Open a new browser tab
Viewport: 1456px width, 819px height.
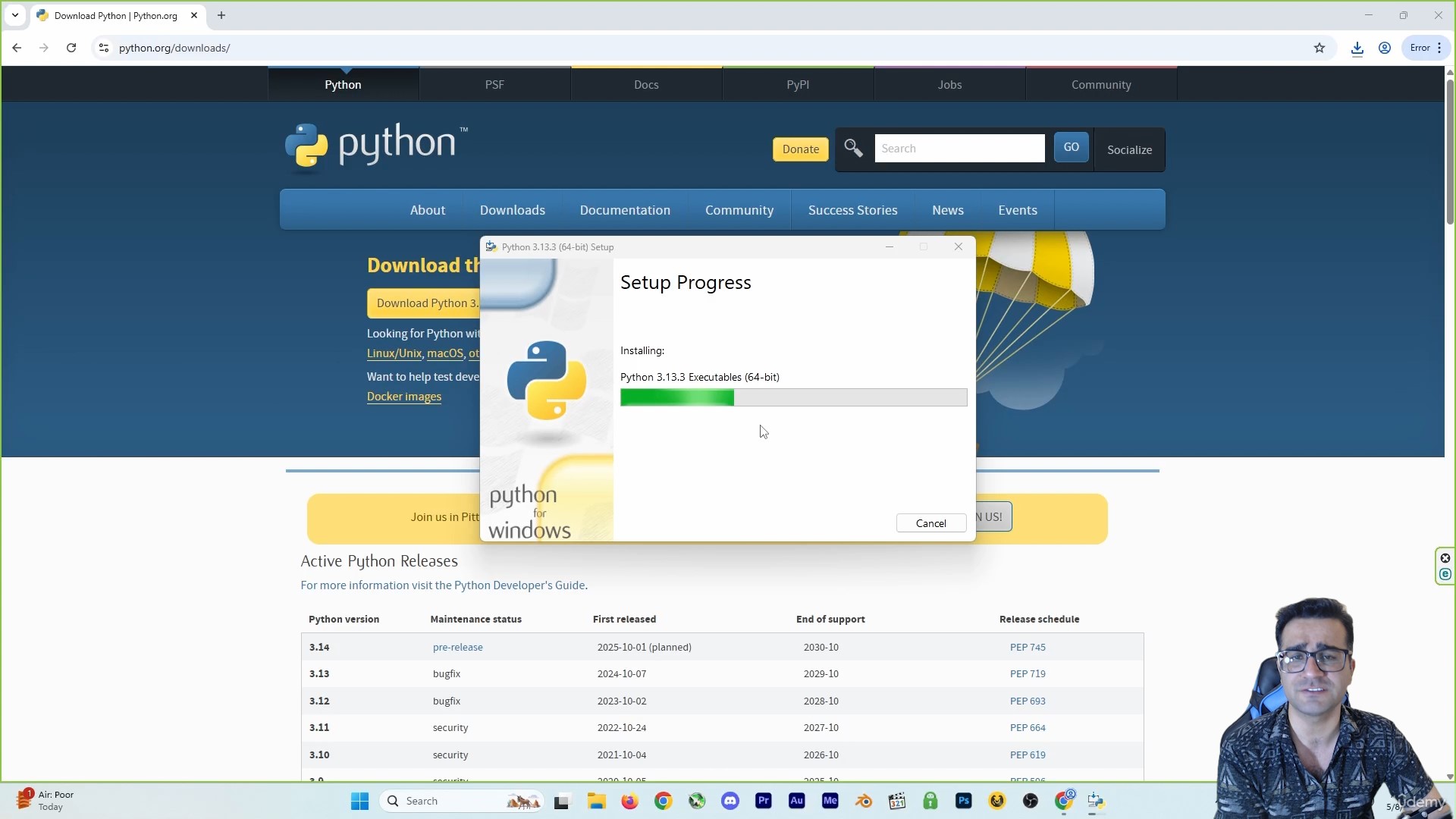coord(221,15)
